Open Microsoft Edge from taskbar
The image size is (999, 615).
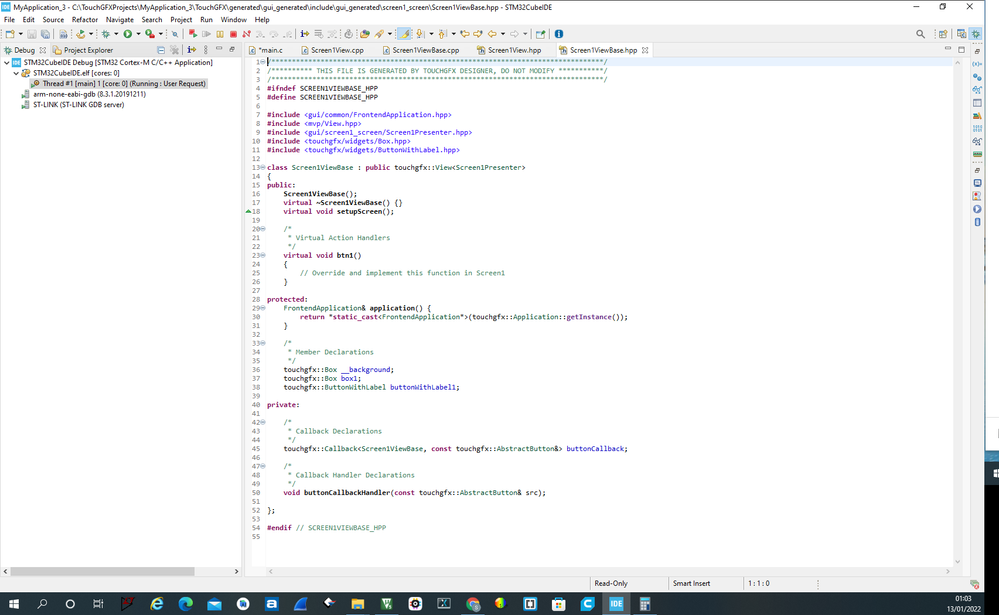pyautogui.click(x=185, y=604)
